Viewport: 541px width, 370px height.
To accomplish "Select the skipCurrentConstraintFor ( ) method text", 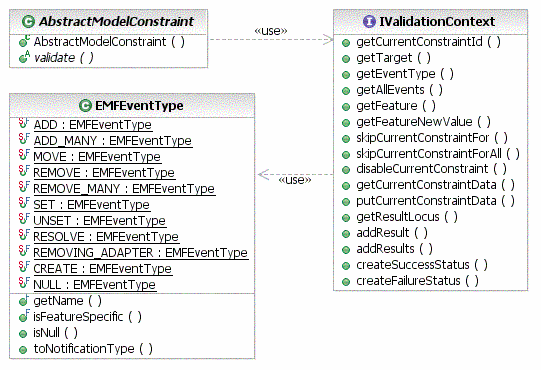I will point(432,138).
